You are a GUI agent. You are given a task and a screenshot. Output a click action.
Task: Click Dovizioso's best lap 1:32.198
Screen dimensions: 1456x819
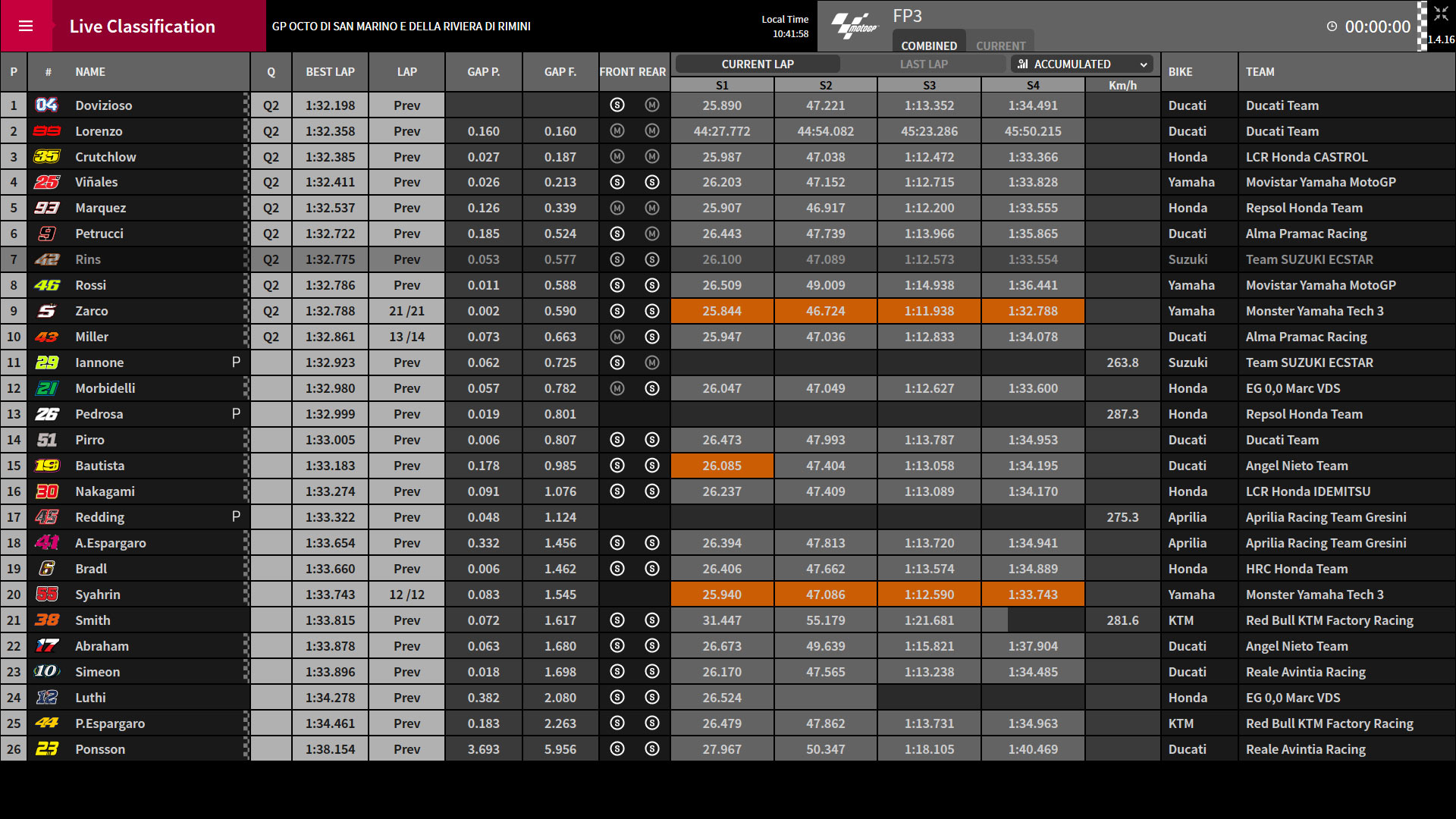tap(330, 105)
